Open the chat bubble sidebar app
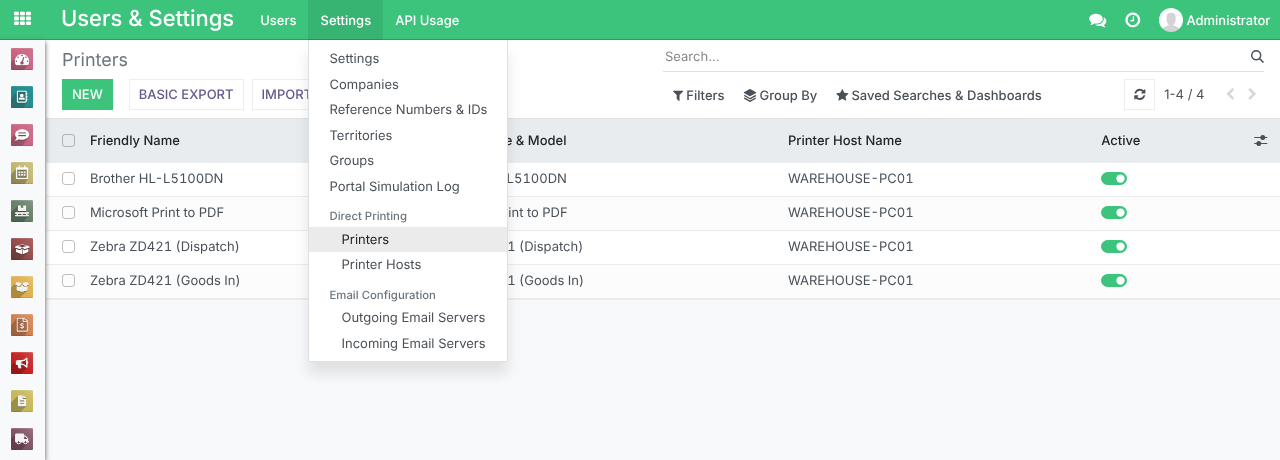The width and height of the screenshot is (1280, 460). [x=22, y=135]
